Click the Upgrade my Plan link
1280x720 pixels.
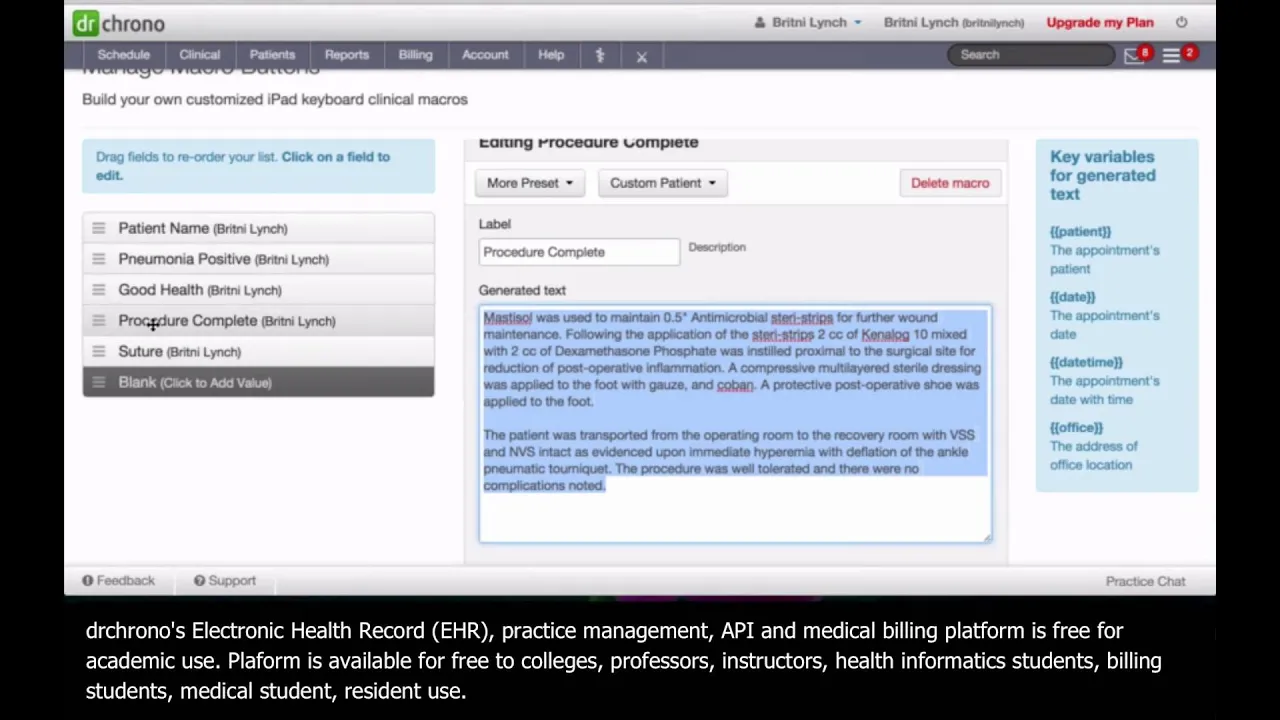[1100, 22]
